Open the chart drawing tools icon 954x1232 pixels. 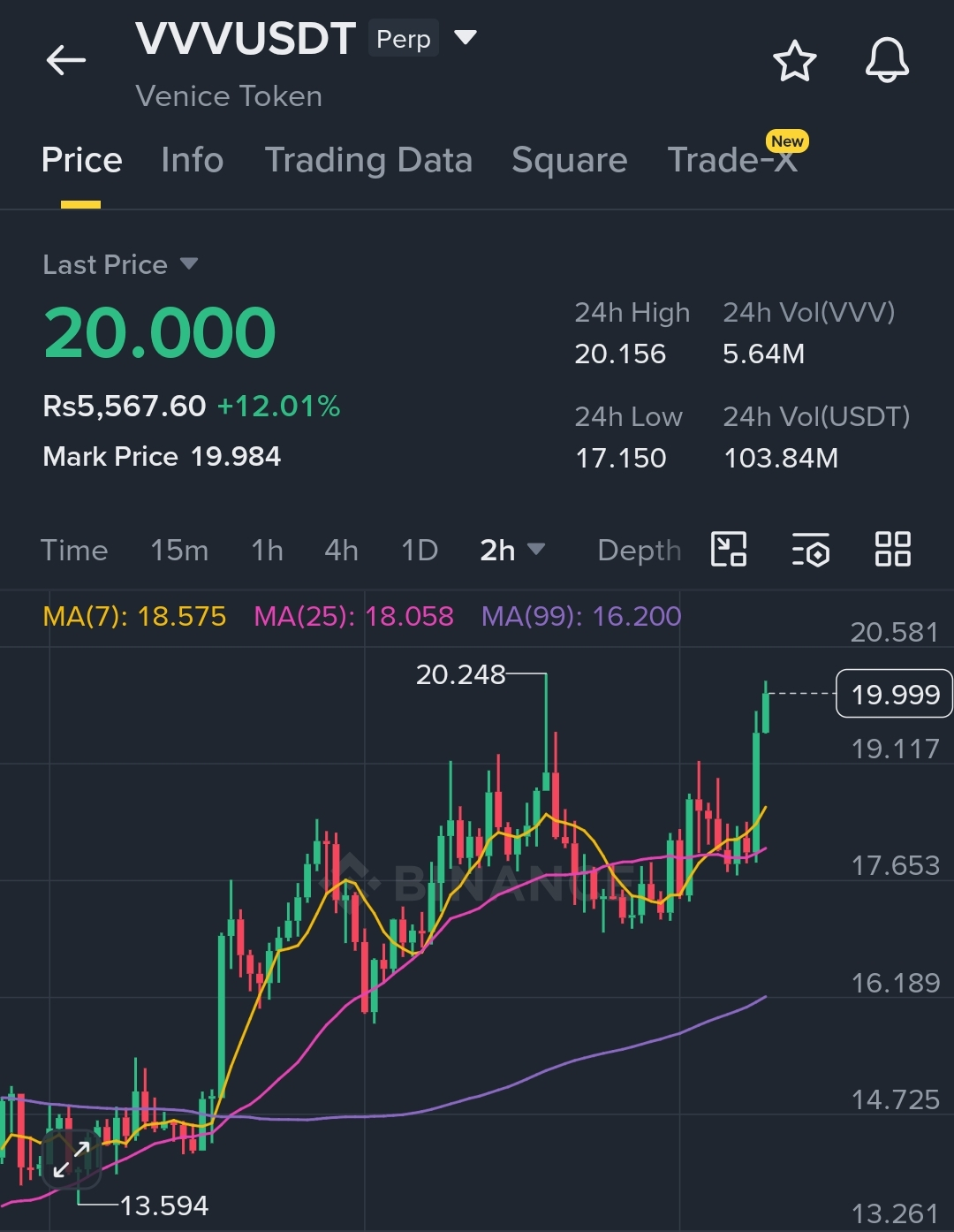click(729, 549)
